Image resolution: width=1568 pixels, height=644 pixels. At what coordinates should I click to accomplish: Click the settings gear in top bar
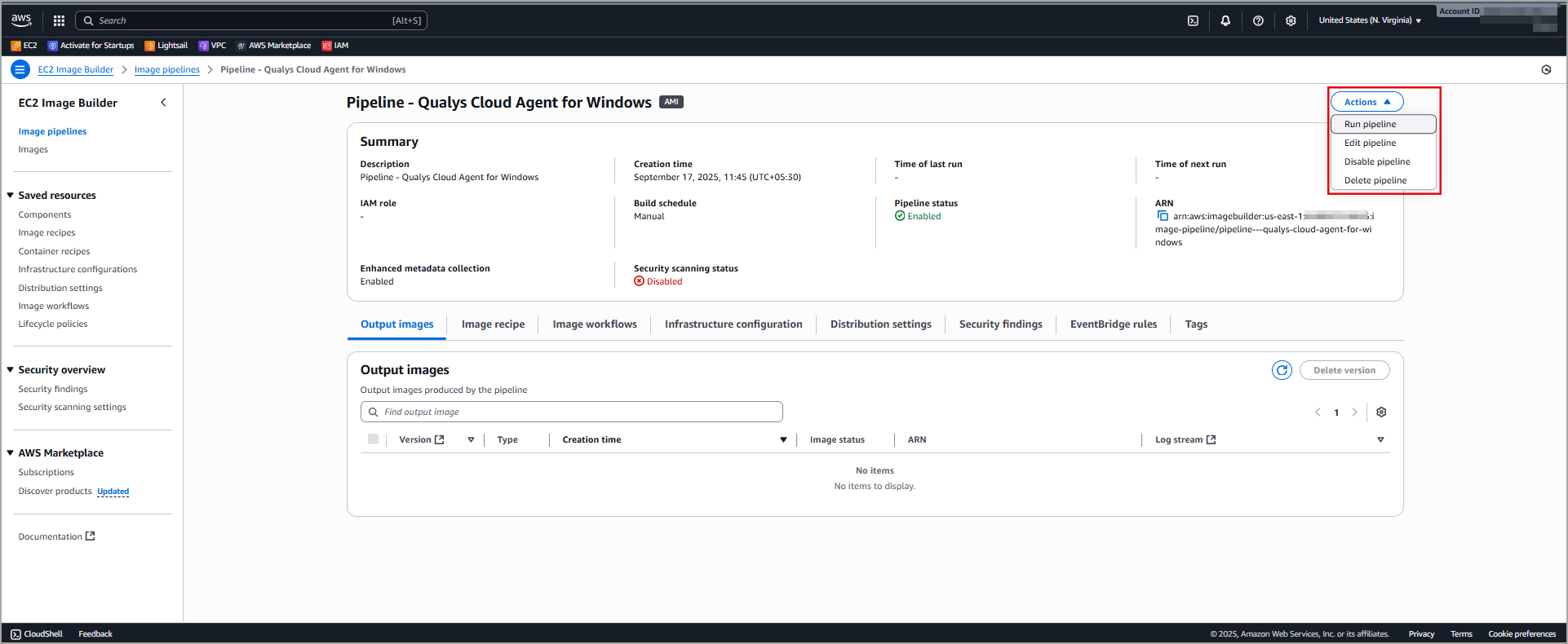point(1291,20)
